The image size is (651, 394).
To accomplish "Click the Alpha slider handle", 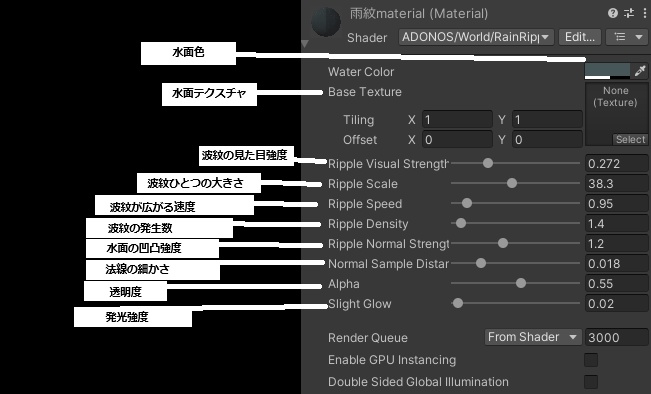I will click(x=521, y=283).
